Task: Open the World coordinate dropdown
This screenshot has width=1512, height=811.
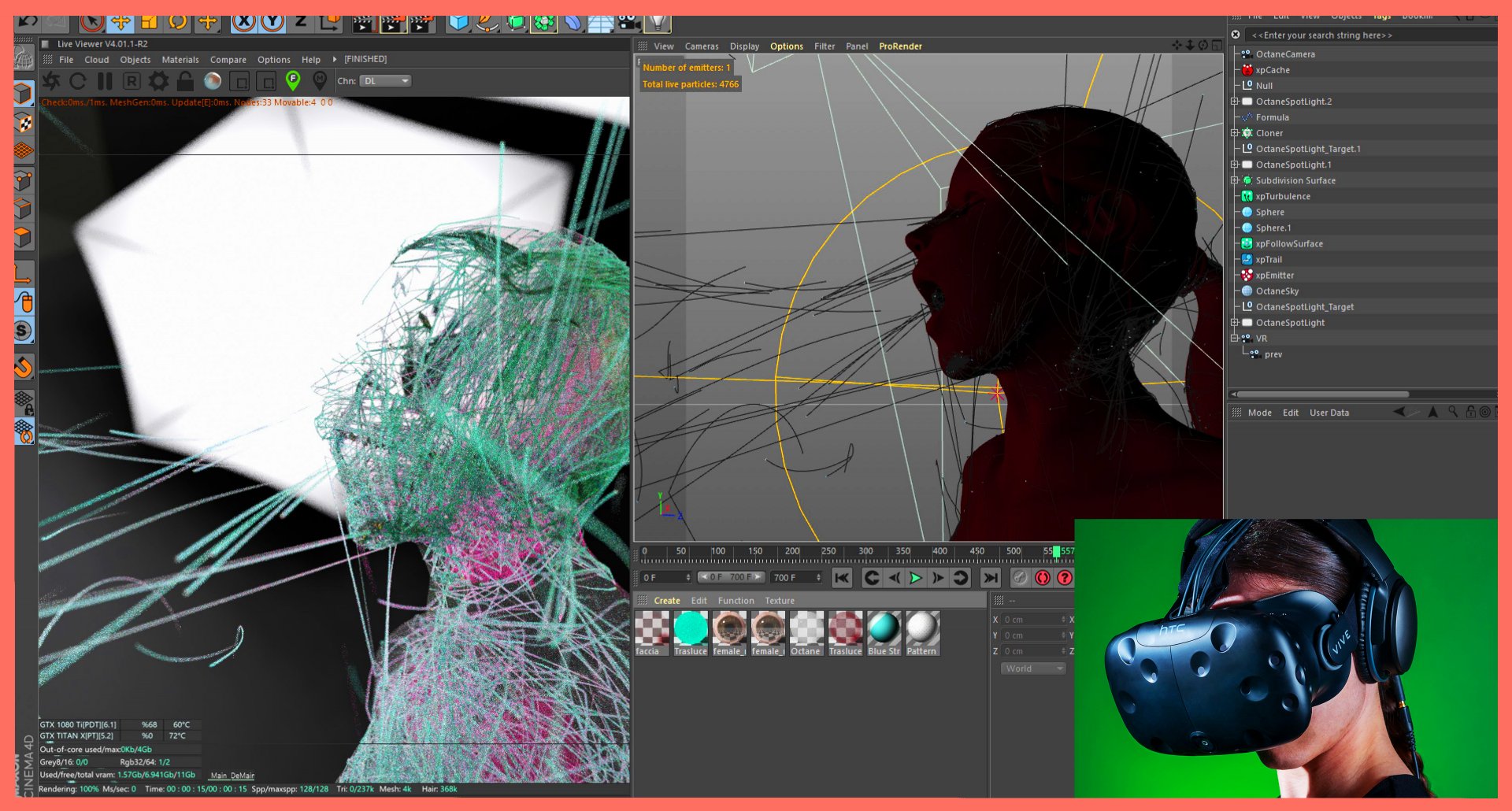Action: 1033,668
